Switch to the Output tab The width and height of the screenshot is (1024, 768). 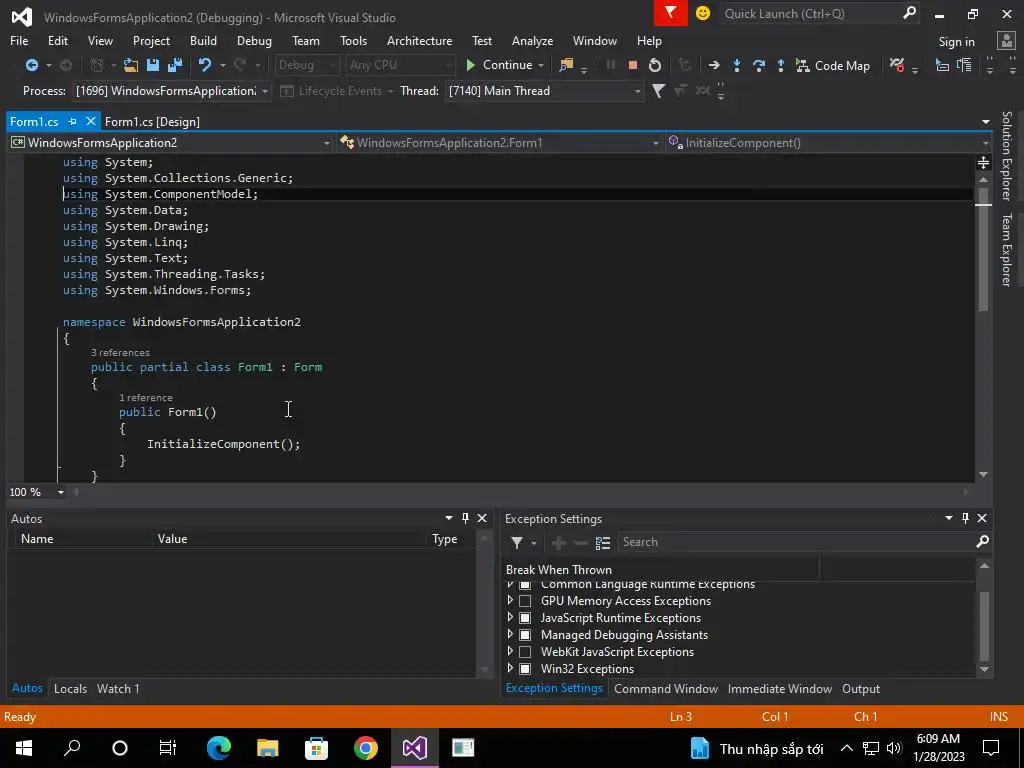(861, 688)
